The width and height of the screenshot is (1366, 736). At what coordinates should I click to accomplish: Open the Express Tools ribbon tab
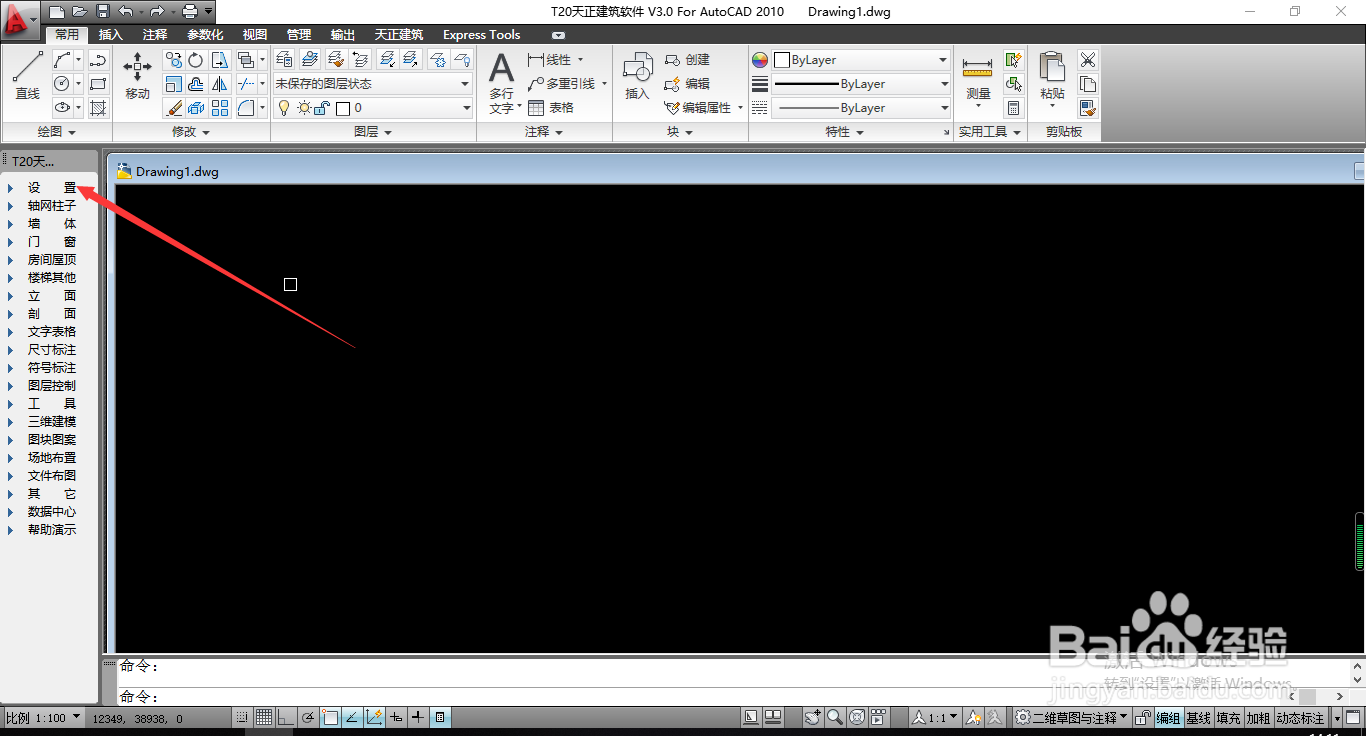tap(482, 34)
